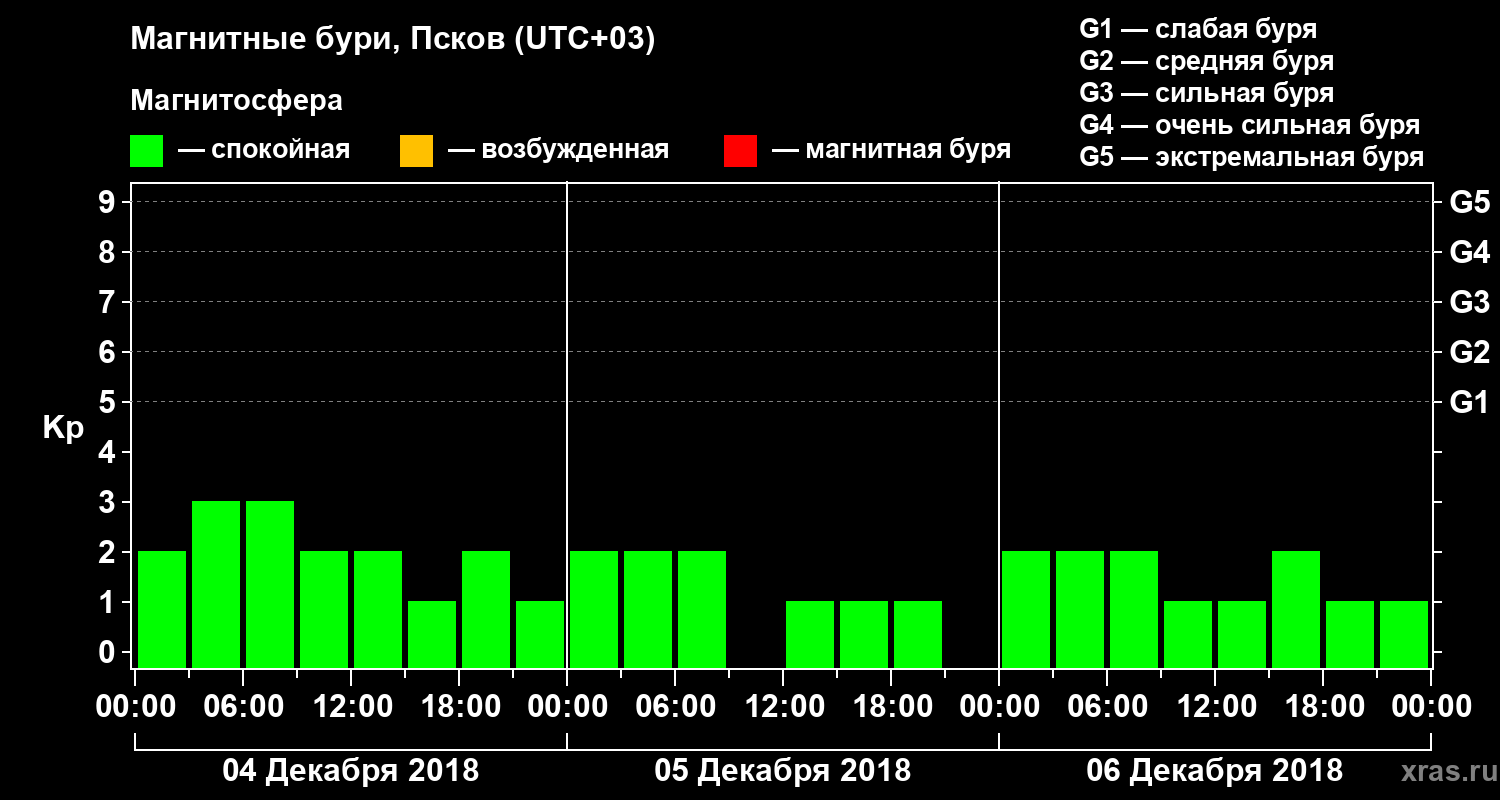Click the 06 December 03:00–06:00 bar
Screen dimensions: 1500x800
point(1080,609)
